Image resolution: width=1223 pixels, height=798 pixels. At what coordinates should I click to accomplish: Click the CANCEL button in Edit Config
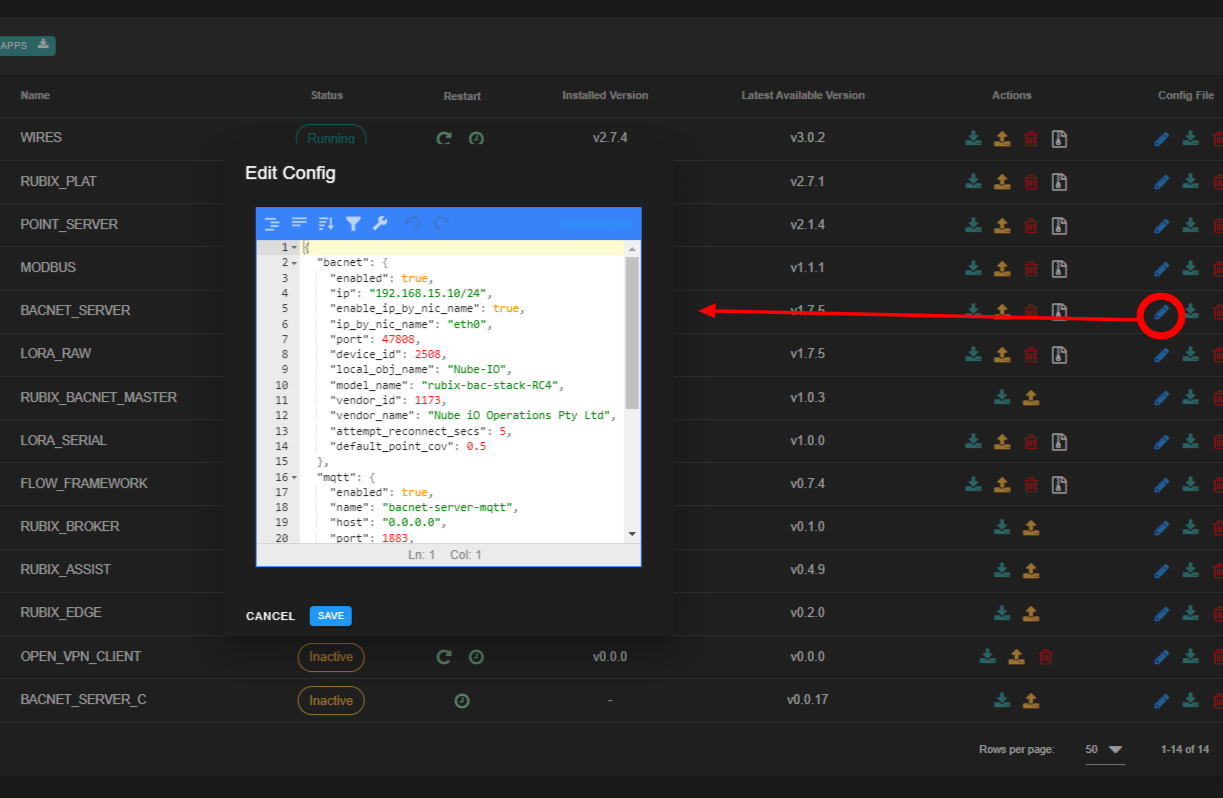click(270, 616)
